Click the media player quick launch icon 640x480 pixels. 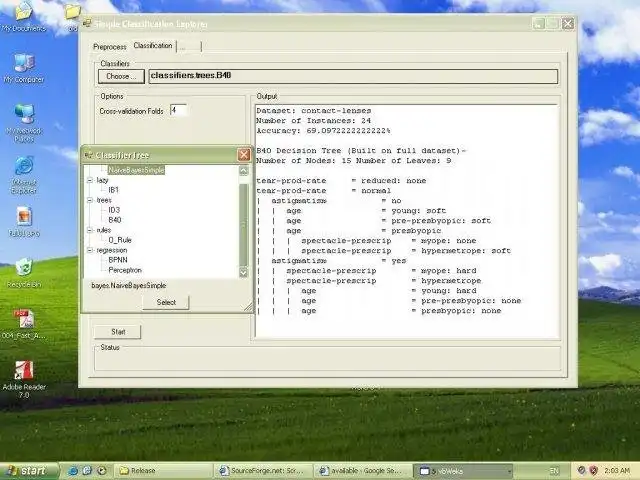[x=102, y=471]
